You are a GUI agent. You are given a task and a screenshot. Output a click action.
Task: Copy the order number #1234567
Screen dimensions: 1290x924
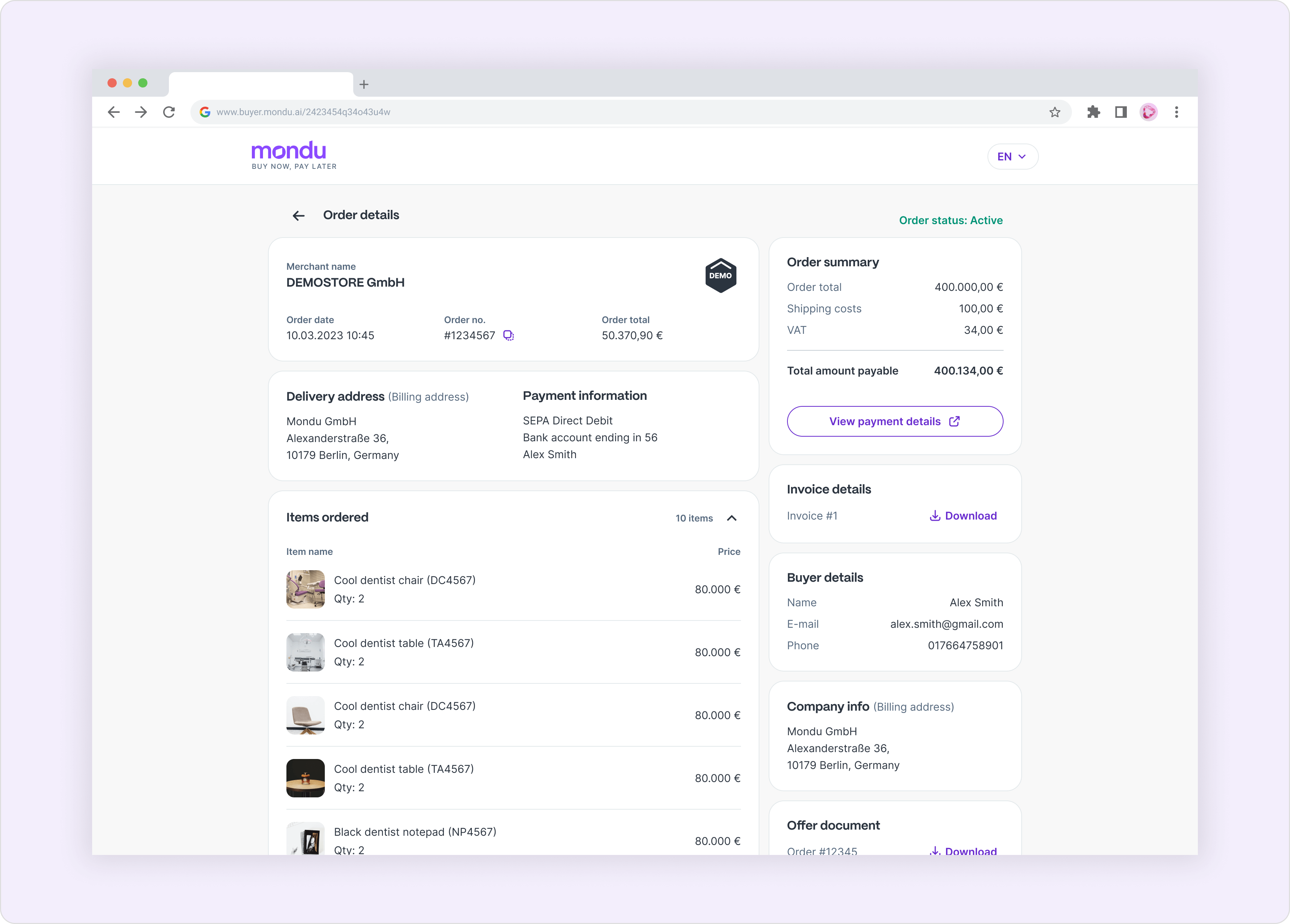[508, 335]
